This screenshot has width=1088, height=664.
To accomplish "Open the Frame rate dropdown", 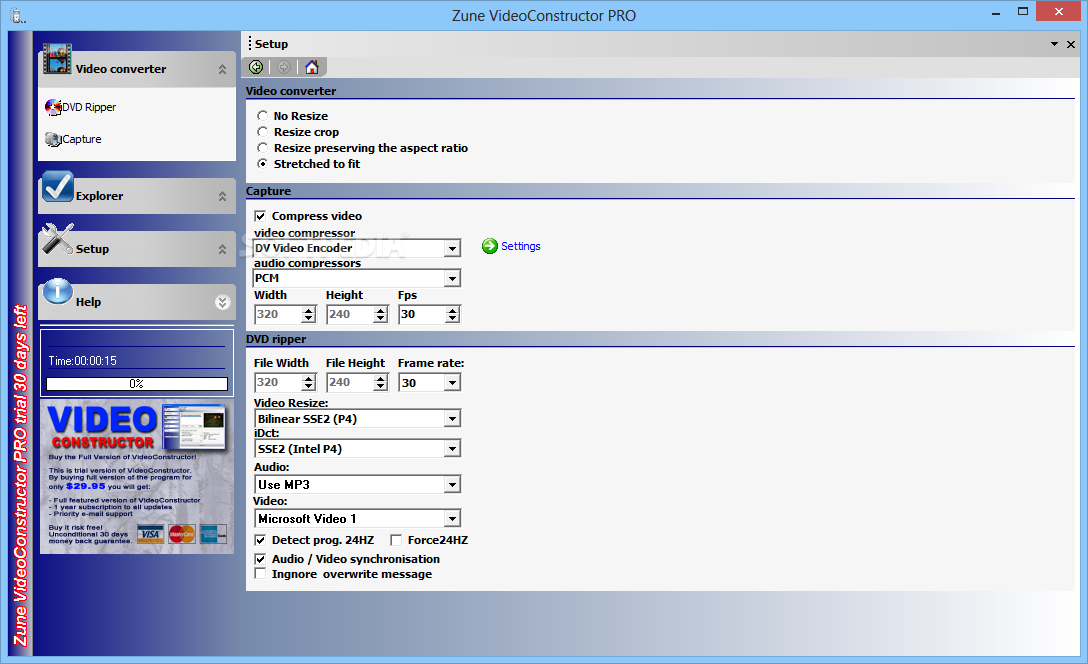I will click(452, 382).
